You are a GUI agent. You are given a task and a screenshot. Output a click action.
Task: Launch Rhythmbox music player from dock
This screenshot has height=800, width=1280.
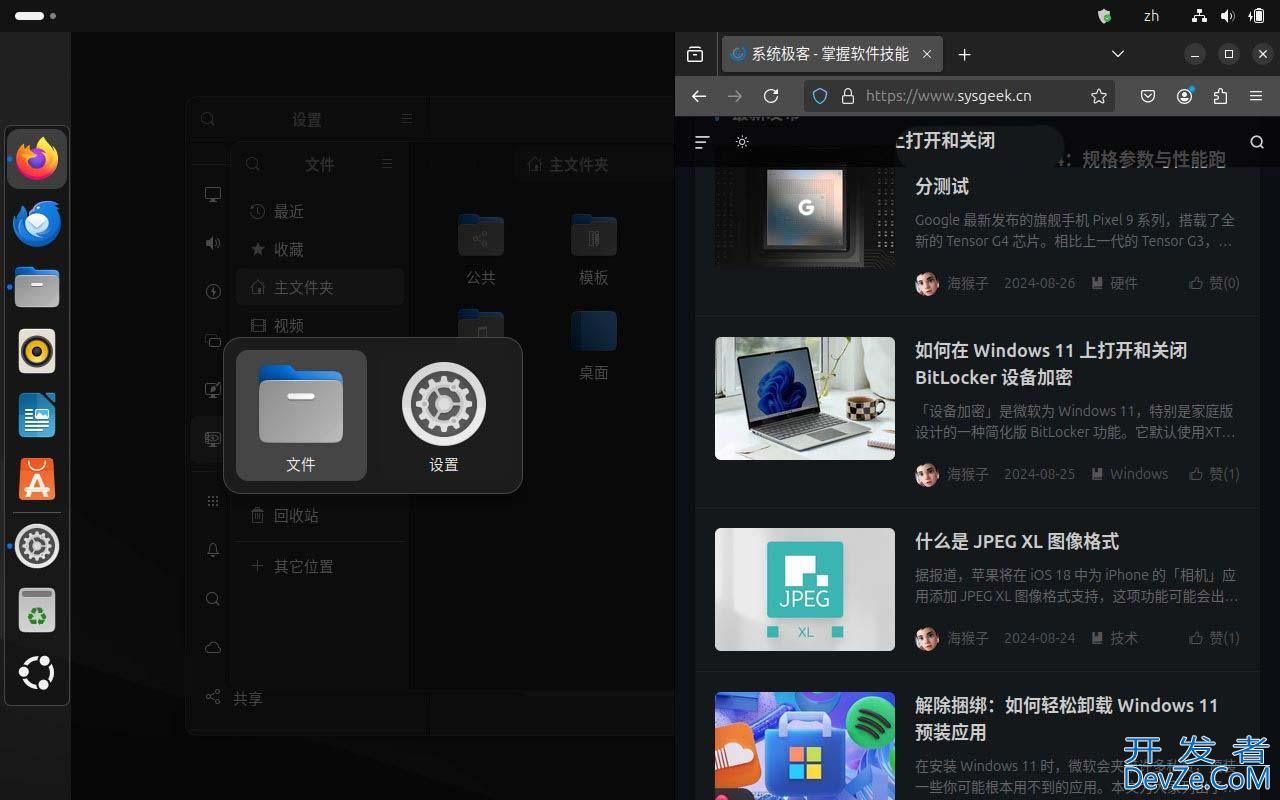point(37,351)
